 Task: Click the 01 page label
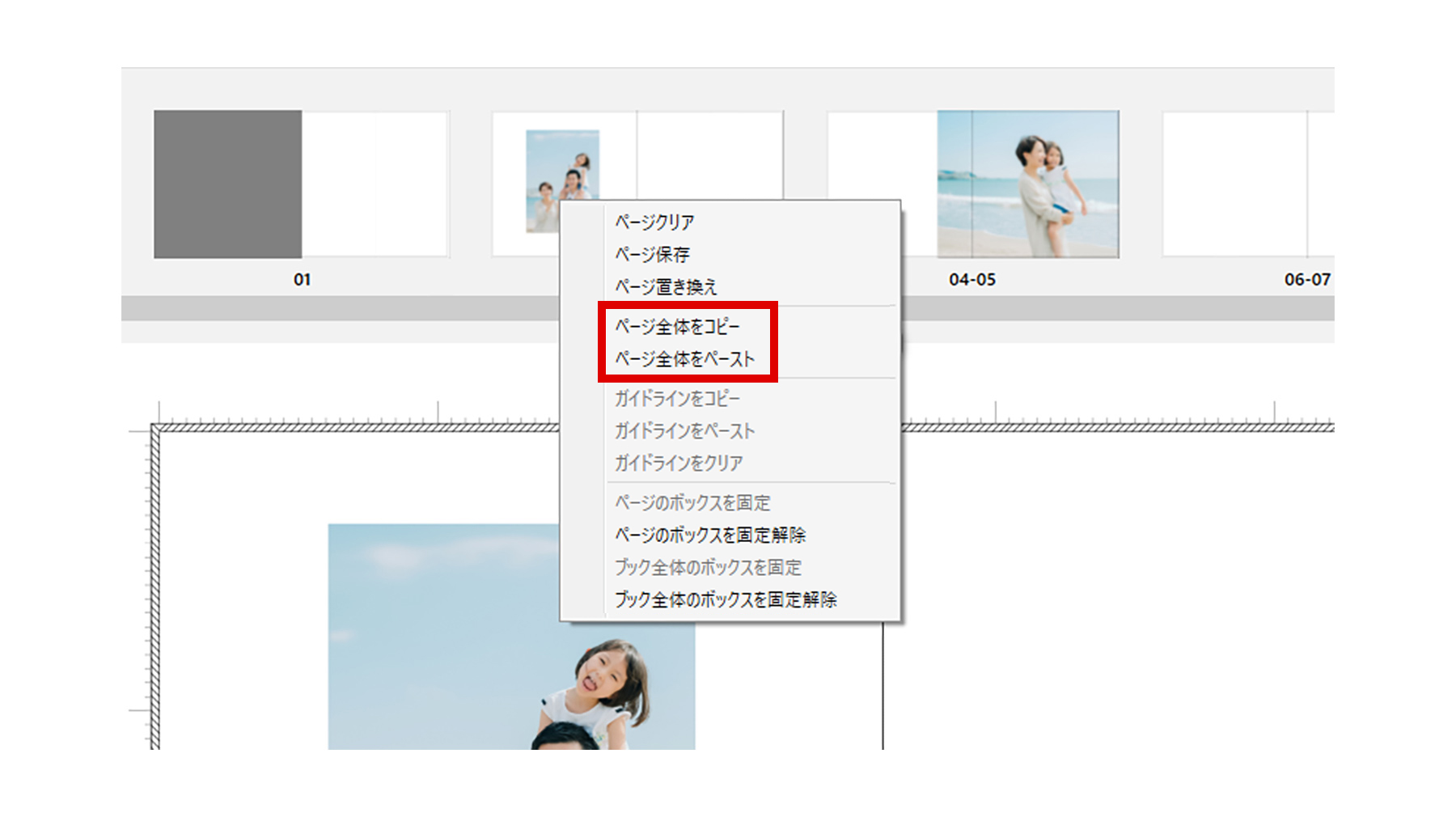(302, 279)
